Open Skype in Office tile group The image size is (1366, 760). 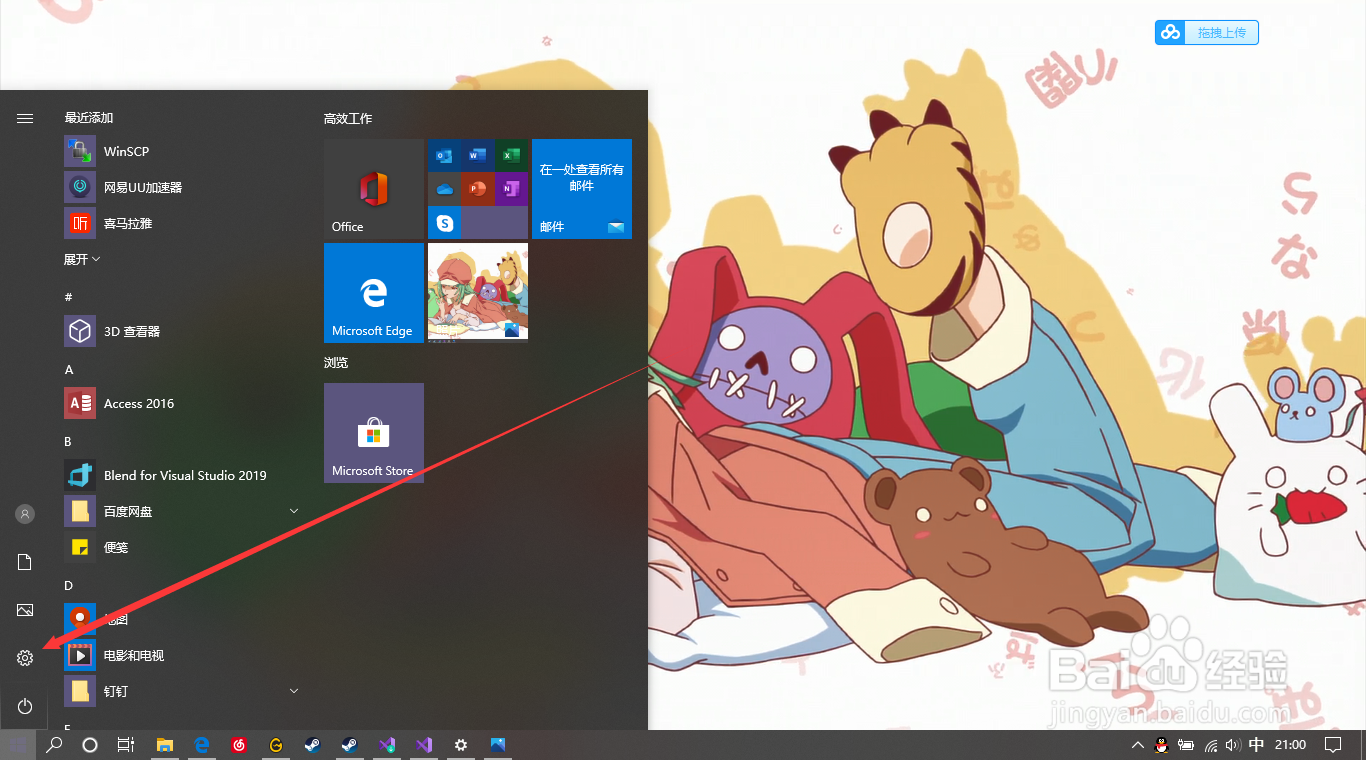[444, 222]
